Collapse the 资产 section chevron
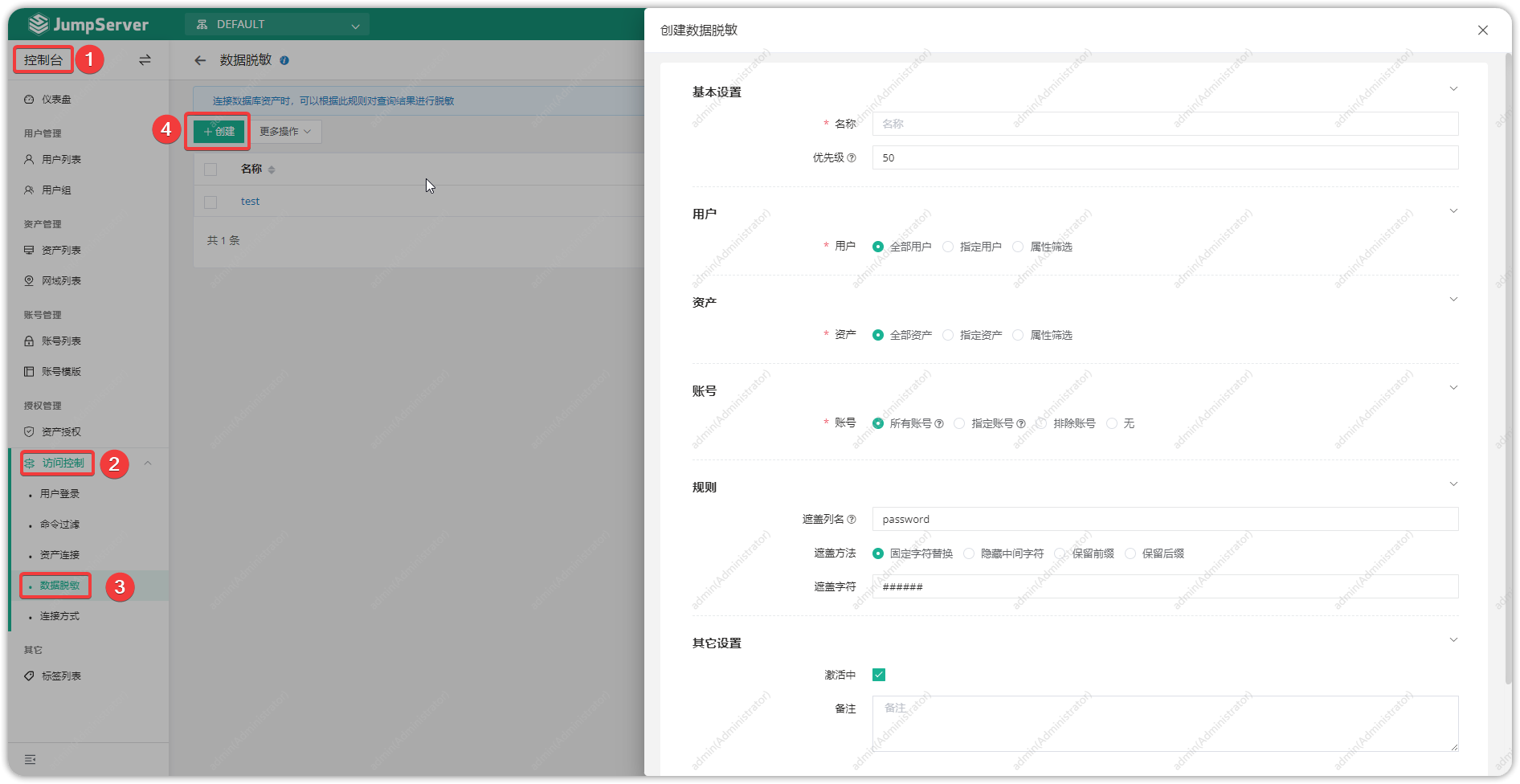 1453,300
